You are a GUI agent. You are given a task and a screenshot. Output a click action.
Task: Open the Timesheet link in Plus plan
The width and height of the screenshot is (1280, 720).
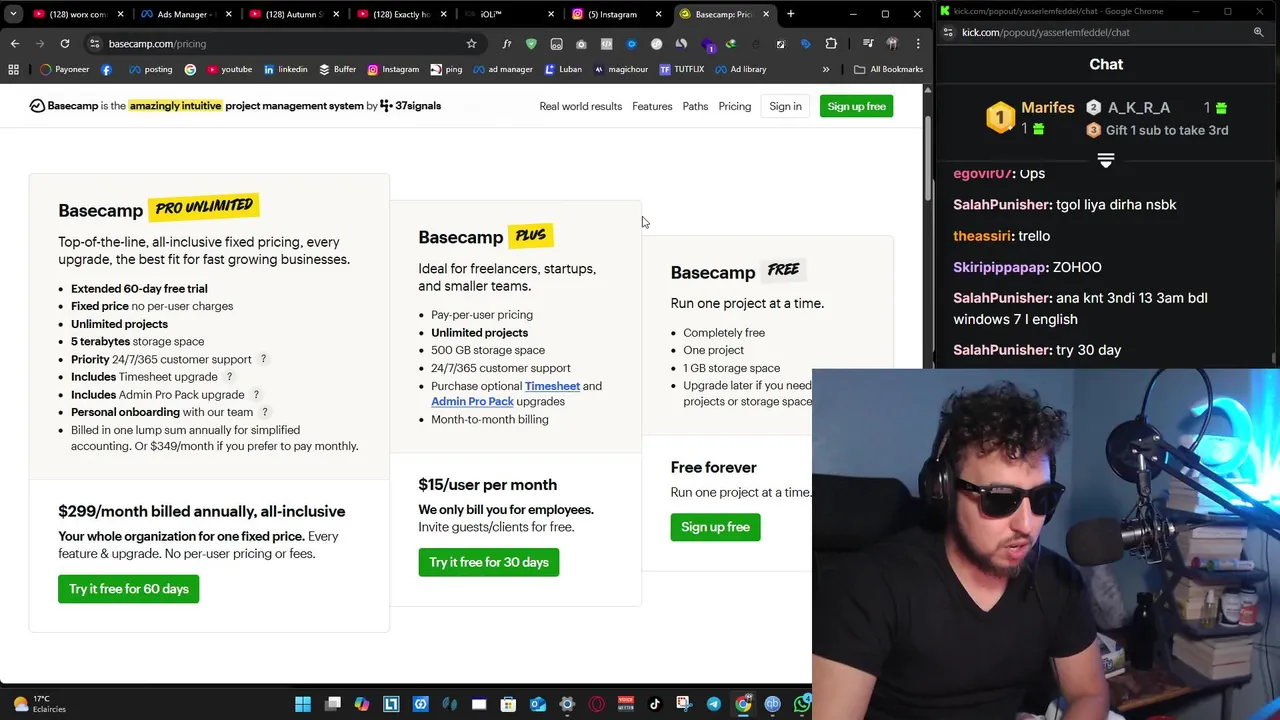(552, 386)
